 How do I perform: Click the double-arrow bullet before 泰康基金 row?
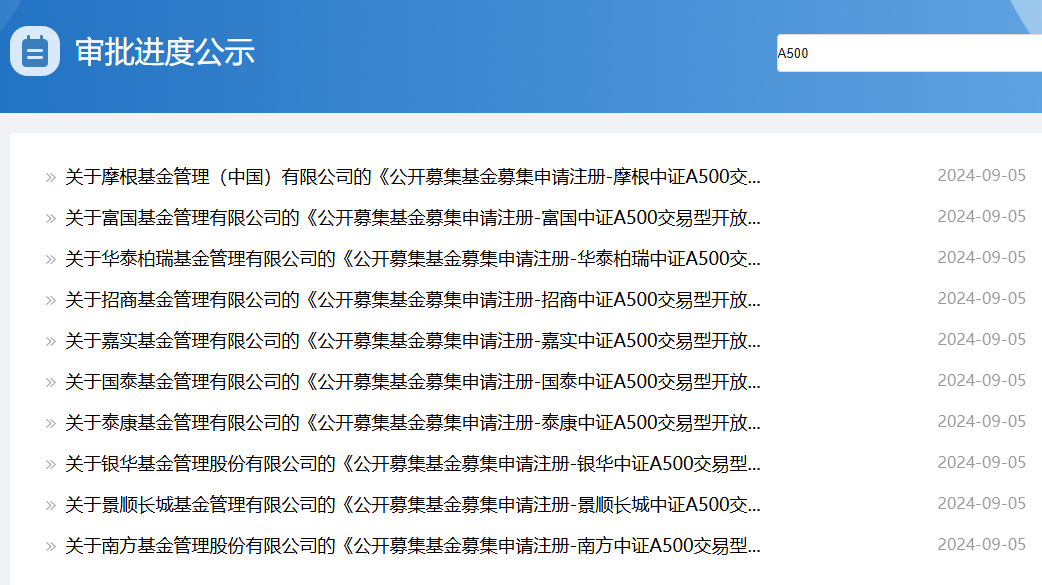51,423
